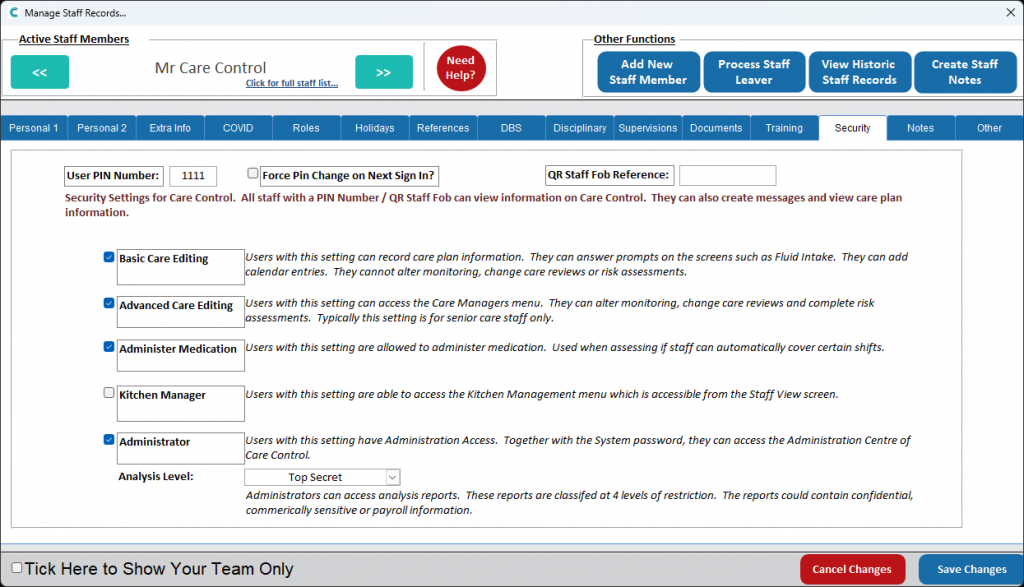Open the DBS tab

tap(511, 128)
